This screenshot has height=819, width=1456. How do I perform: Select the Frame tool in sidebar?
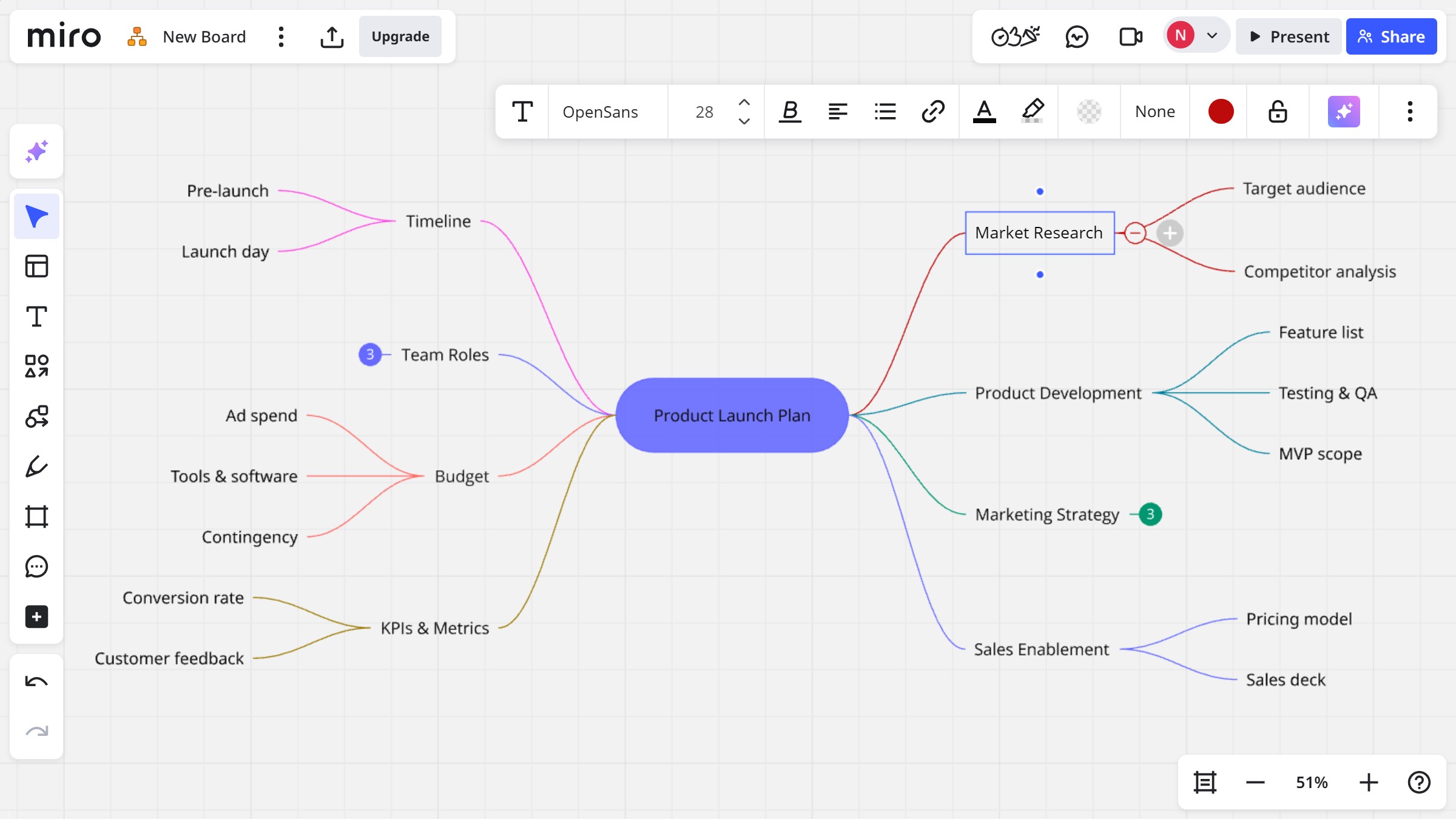pyautogui.click(x=36, y=517)
